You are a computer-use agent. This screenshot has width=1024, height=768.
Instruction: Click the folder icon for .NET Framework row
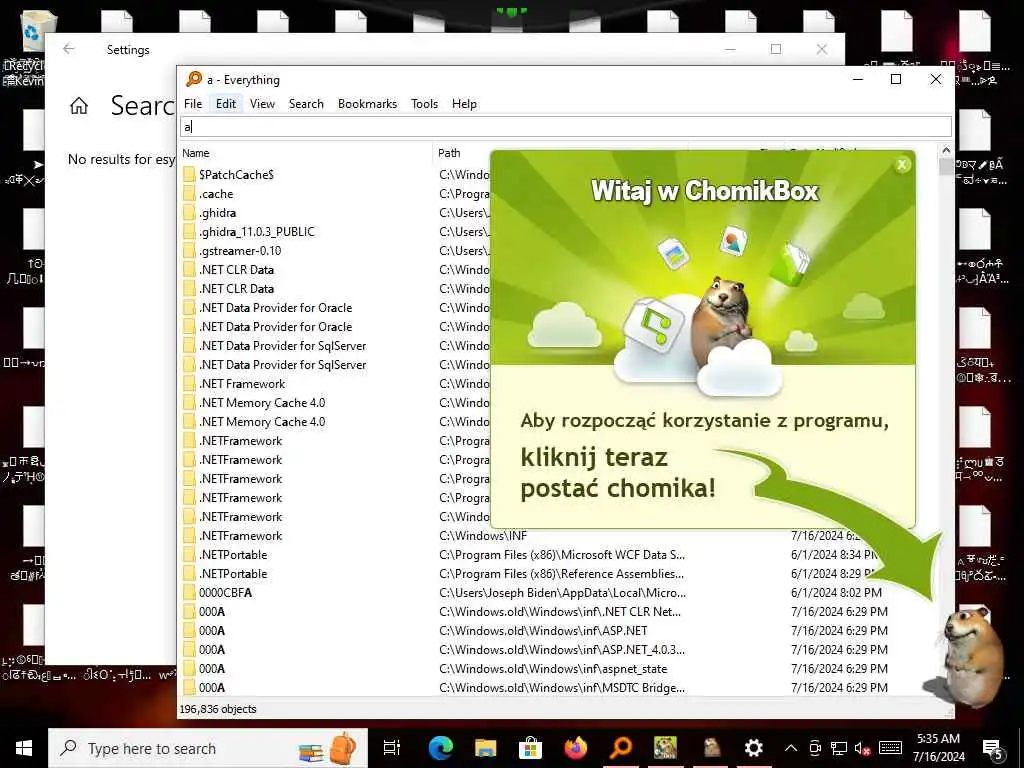(189, 383)
